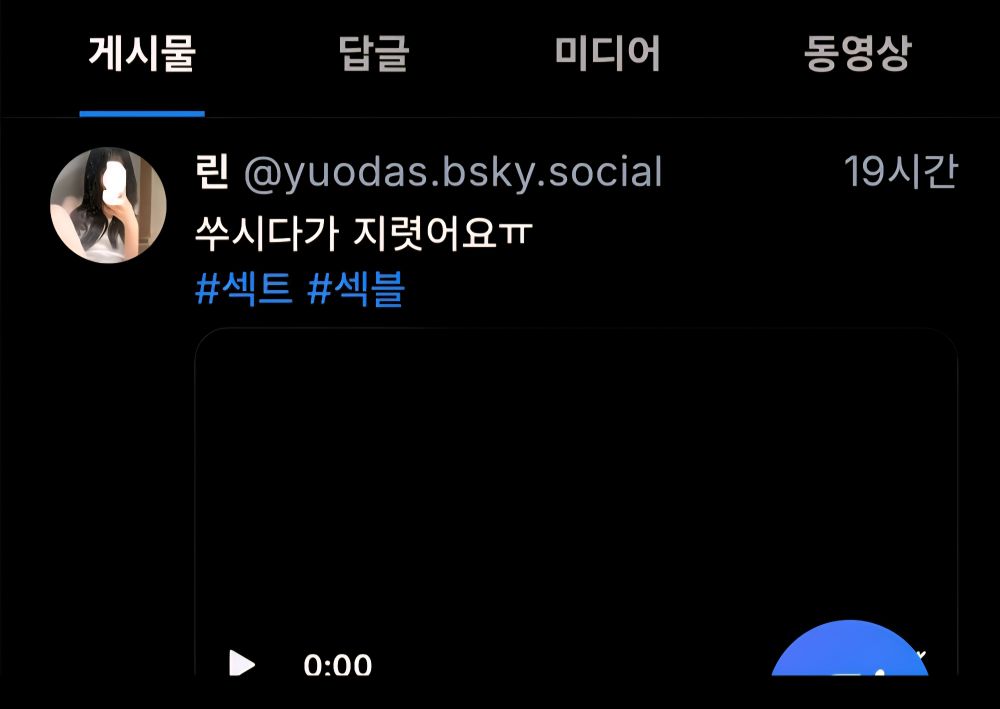Image resolution: width=1000 pixels, height=709 pixels.
Task: Open 린's profile avatar picture
Action: 108,205
